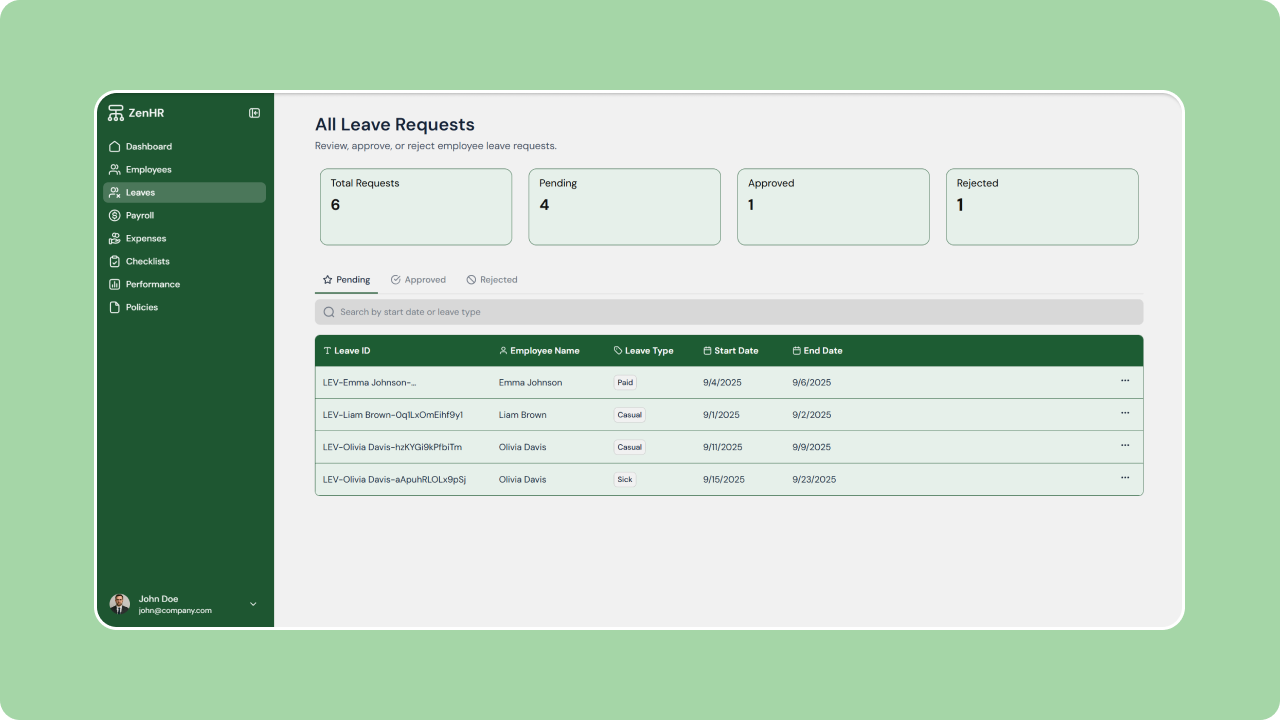Open actions menu for Emma Johnson row
This screenshot has width=1280, height=720.
[1125, 381]
